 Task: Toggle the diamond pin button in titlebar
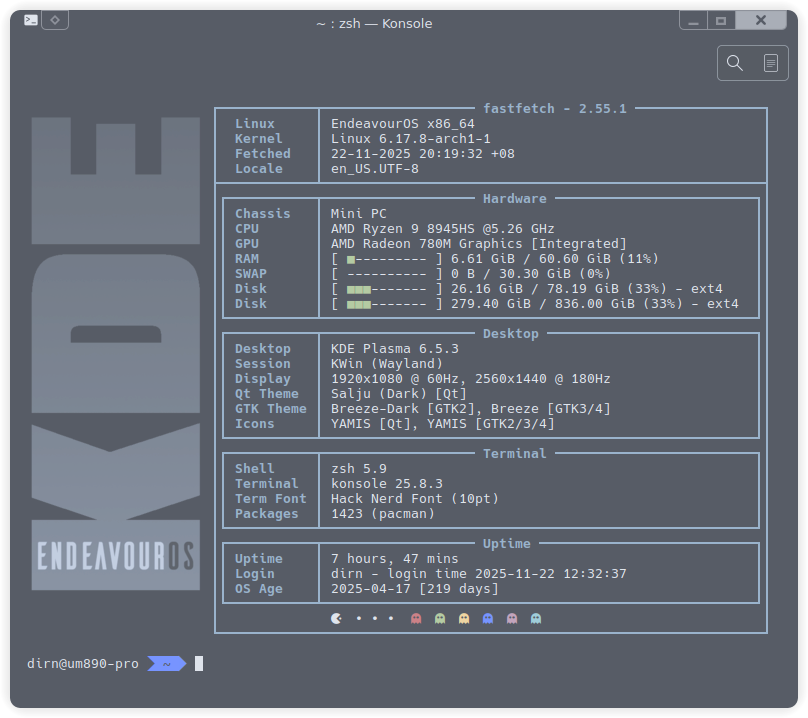(56, 20)
